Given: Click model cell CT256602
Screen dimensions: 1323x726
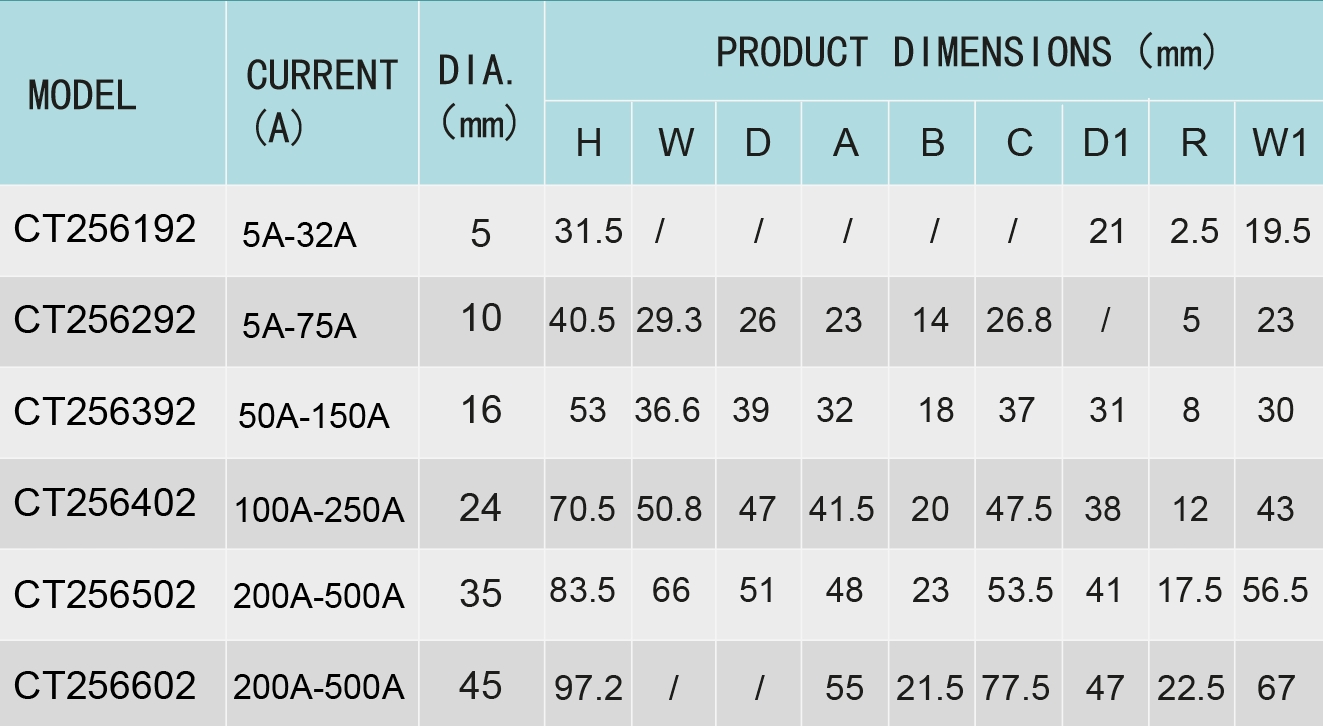Looking at the screenshot, I should coord(105,686).
